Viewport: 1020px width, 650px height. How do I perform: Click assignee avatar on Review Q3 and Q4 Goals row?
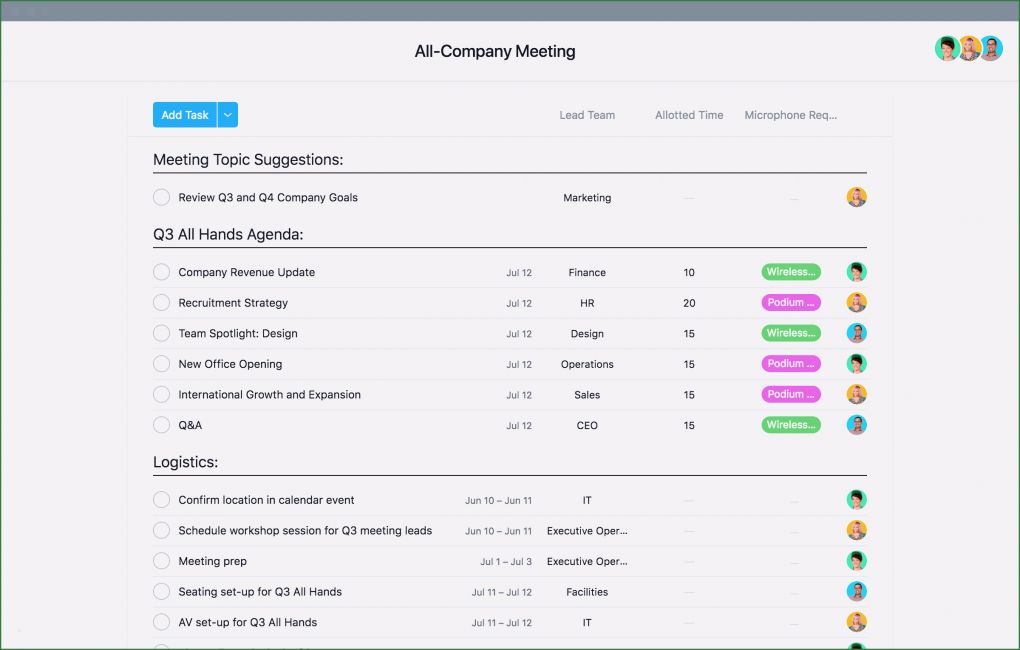coord(856,197)
